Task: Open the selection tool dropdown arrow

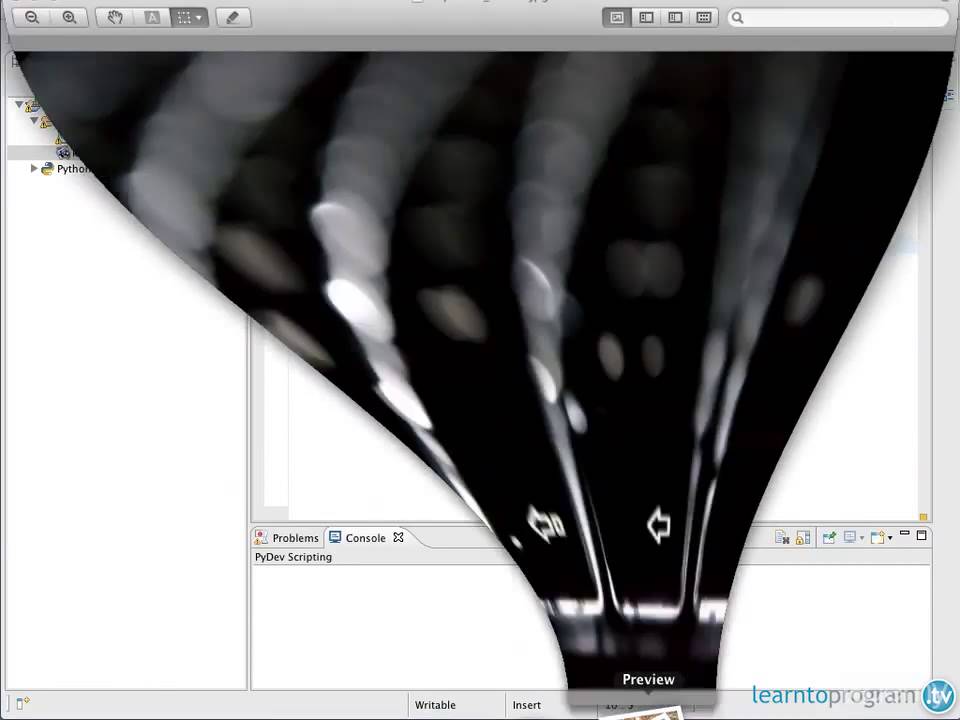Action: [199, 18]
